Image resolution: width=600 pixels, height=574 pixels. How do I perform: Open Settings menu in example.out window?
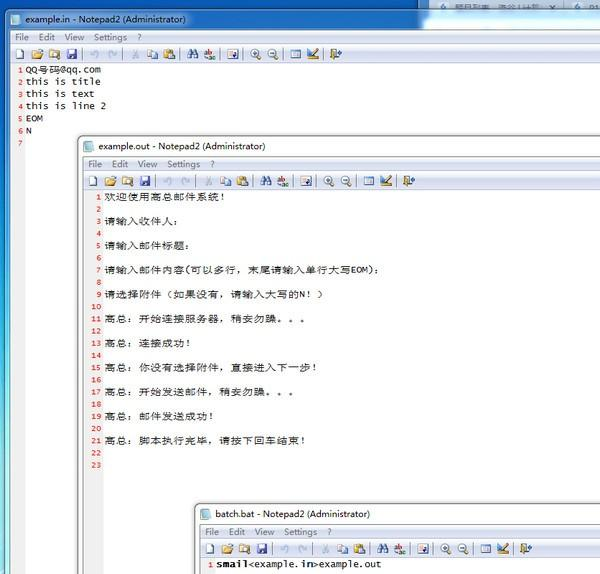tap(183, 164)
